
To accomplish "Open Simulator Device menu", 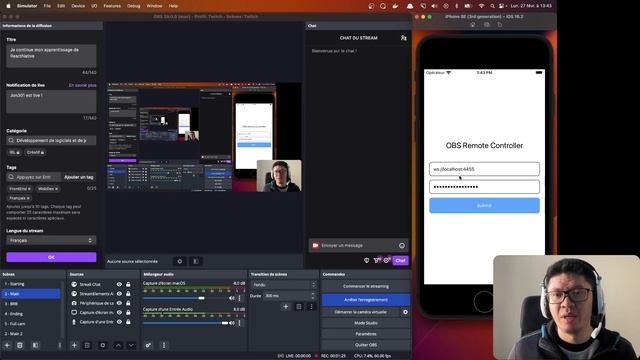I will coord(78,6).
